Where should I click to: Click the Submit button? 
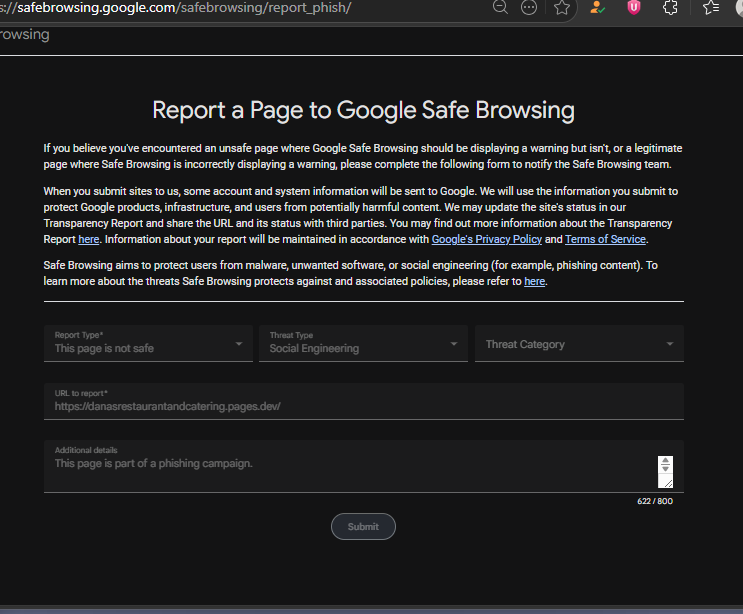pyautogui.click(x=363, y=526)
